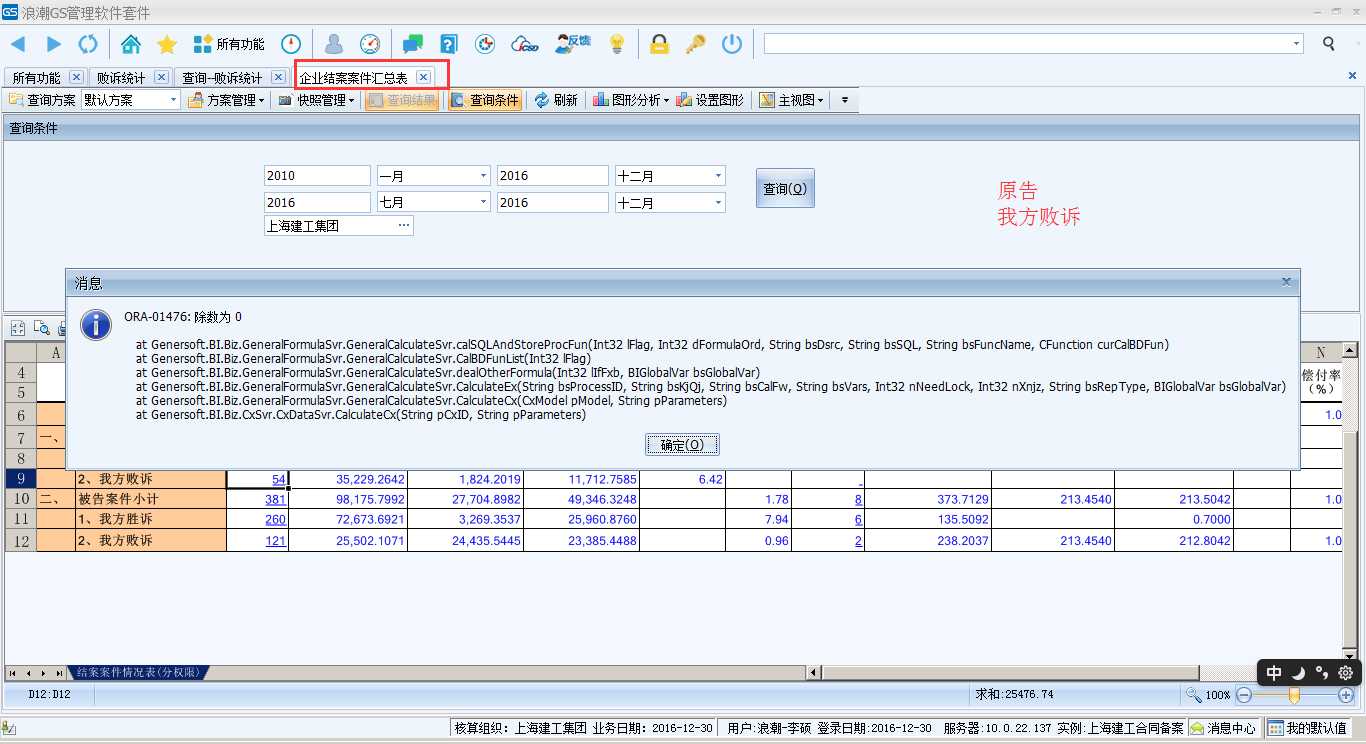Click the IME settings gear icon
Screen dimensions: 1366x744
pyautogui.click(x=1345, y=672)
